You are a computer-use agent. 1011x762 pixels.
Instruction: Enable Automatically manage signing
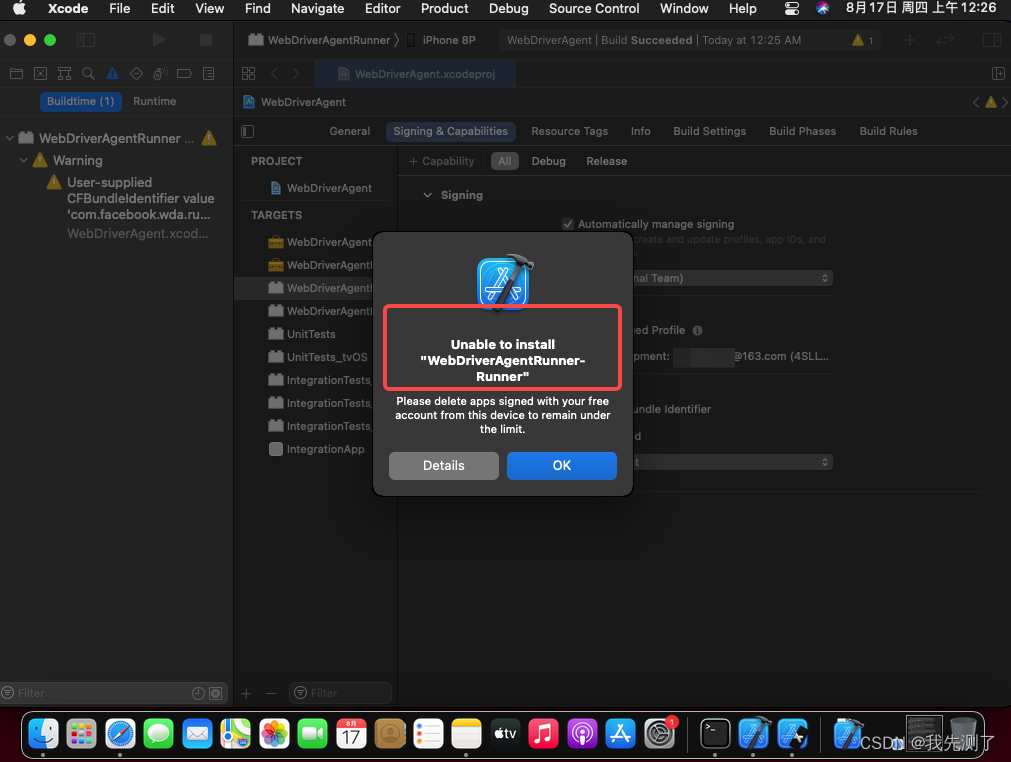point(568,224)
